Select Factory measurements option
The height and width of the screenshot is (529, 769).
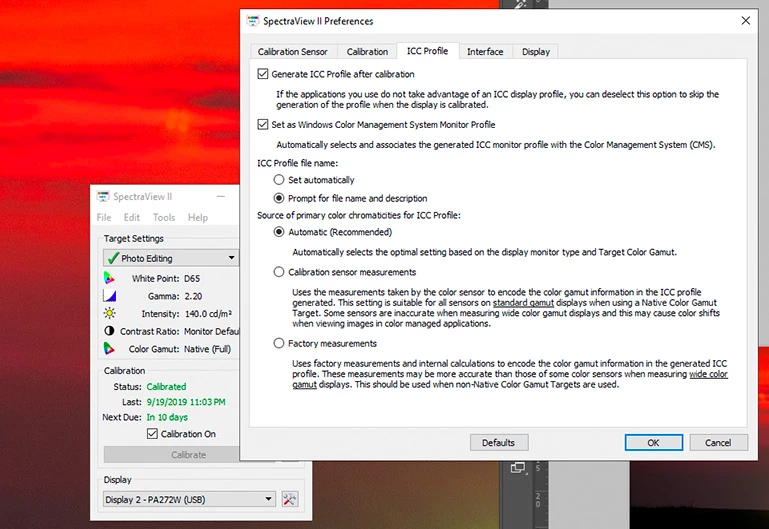279,344
